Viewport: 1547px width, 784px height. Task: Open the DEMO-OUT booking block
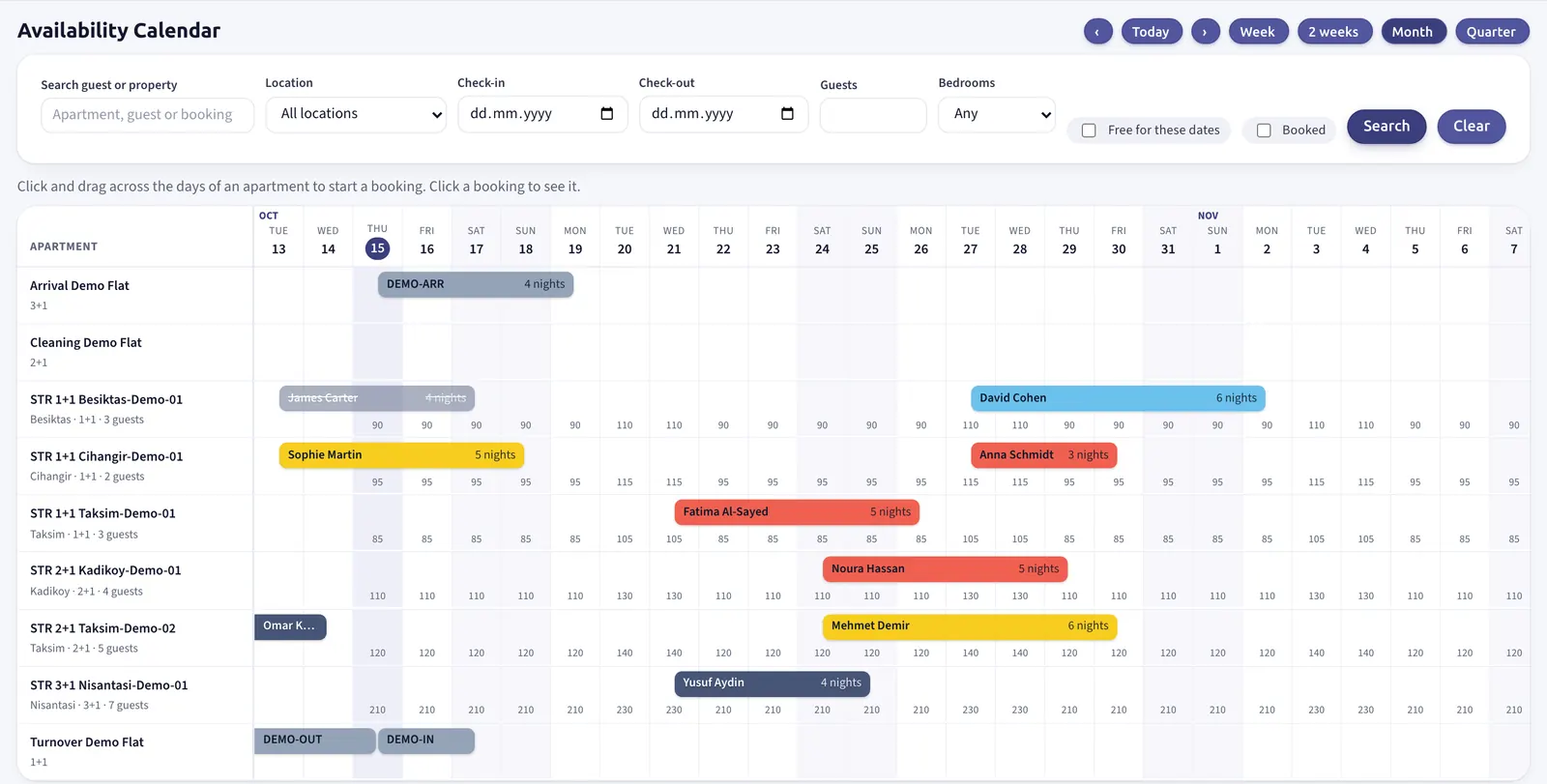(x=314, y=740)
